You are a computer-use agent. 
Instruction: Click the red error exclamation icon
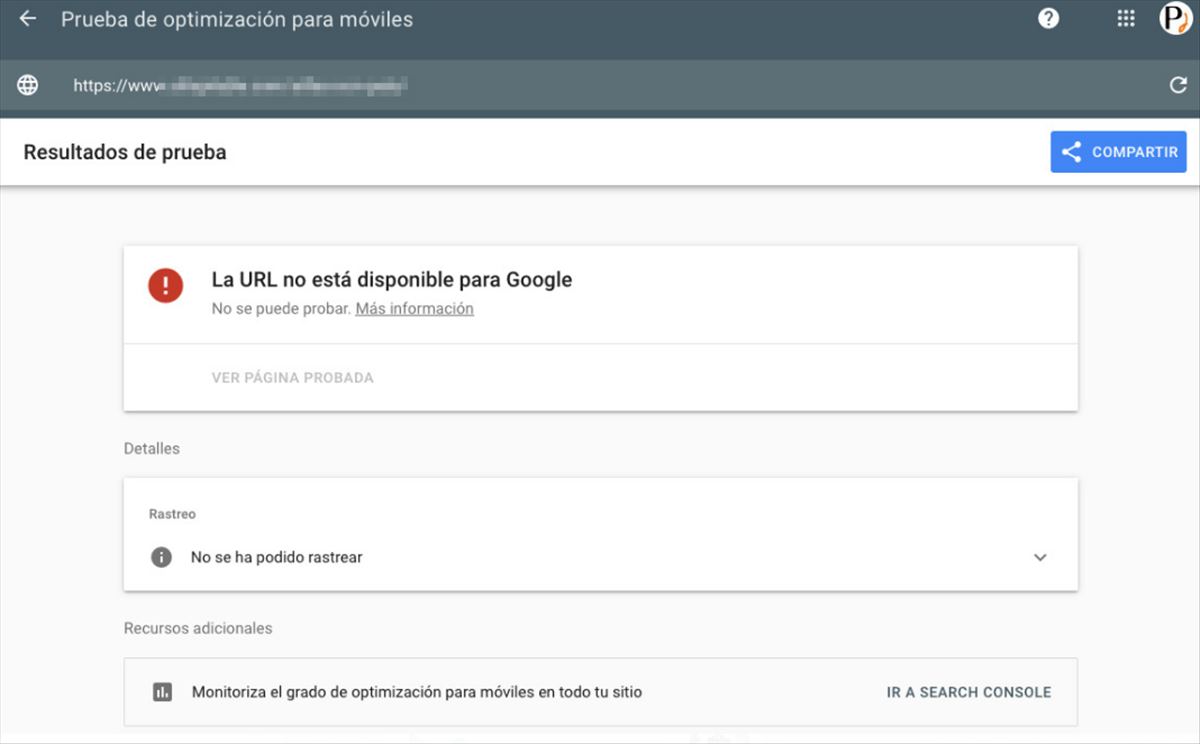click(165, 285)
